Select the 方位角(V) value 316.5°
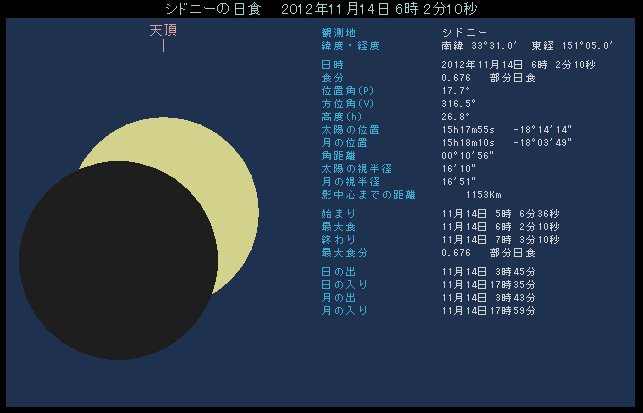The width and height of the screenshot is (643, 413). (458, 104)
